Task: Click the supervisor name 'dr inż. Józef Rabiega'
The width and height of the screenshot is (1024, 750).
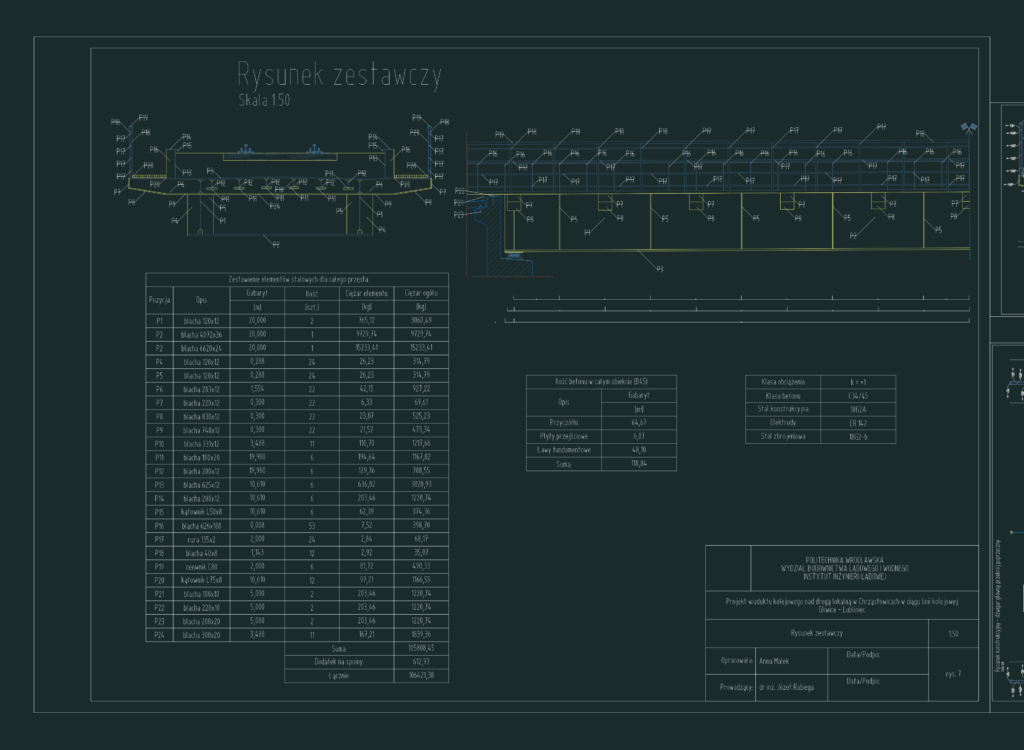Action: coord(786,687)
